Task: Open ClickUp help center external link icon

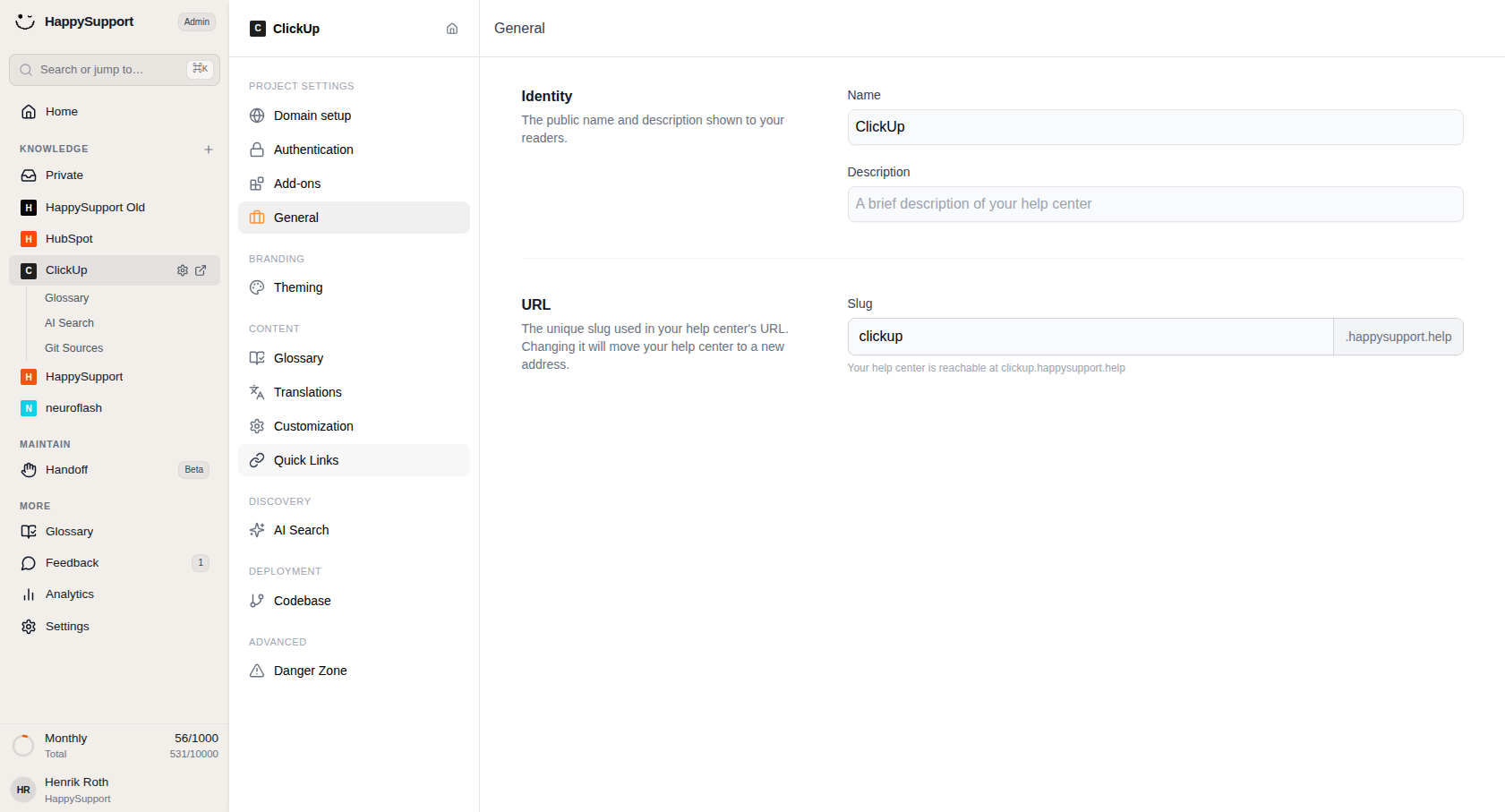Action: click(201, 270)
